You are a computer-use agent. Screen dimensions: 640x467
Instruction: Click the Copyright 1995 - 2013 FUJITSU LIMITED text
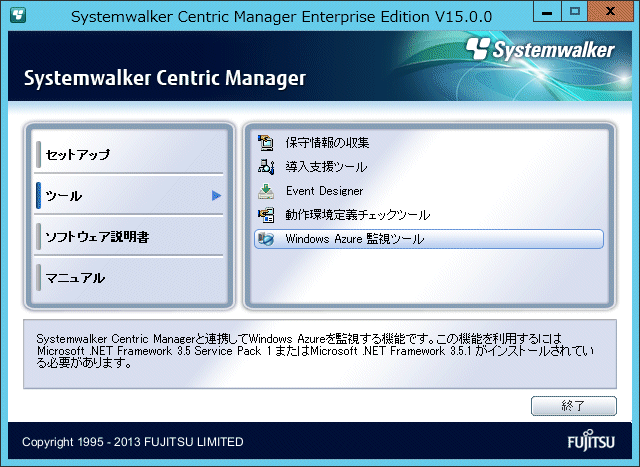click(133, 442)
